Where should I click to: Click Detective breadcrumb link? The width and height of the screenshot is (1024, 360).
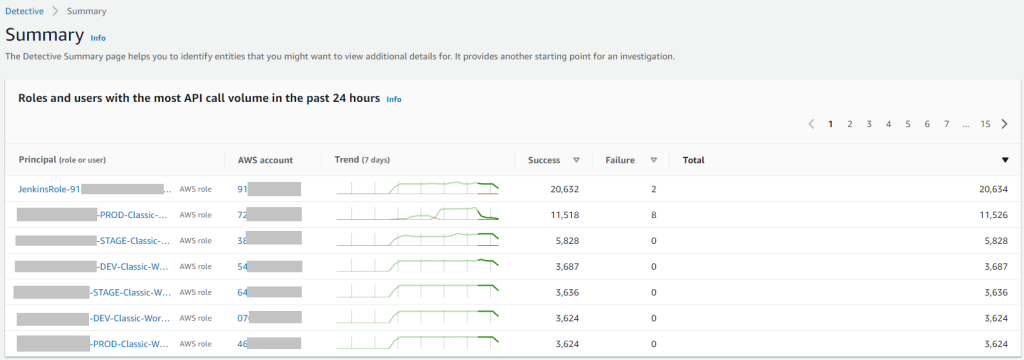[24, 11]
